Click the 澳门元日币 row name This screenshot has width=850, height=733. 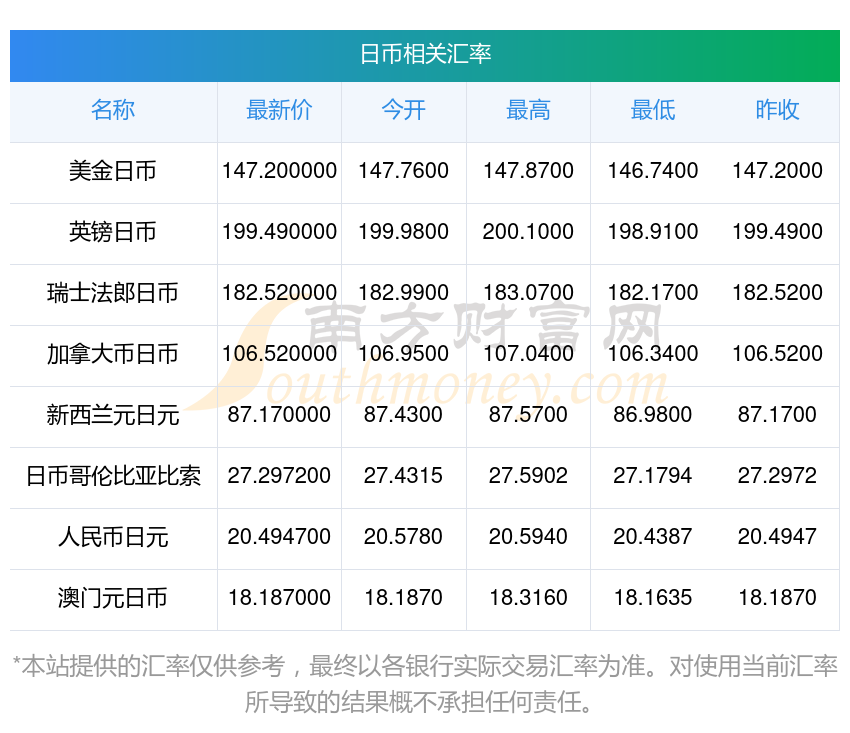coord(113,598)
